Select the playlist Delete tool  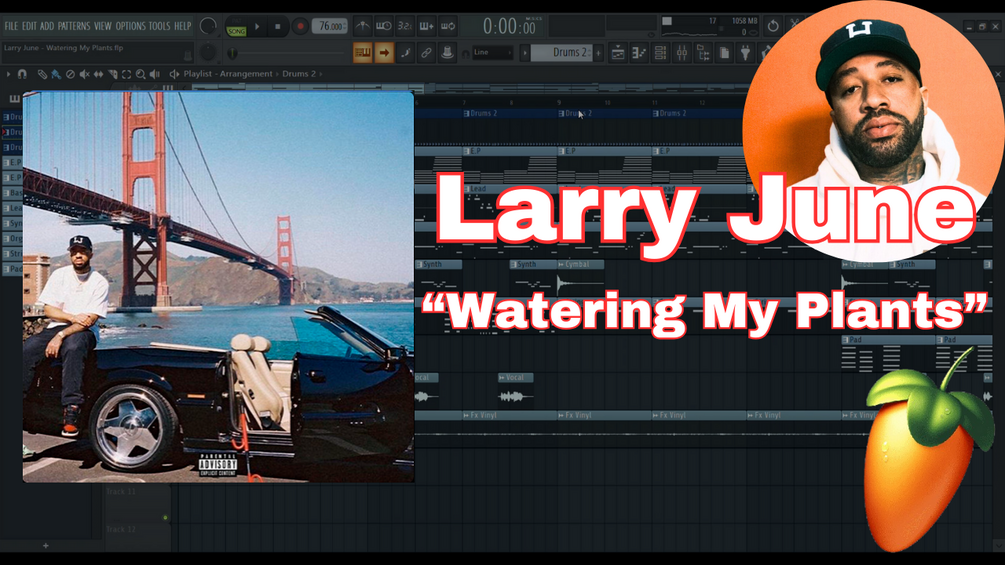(71, 74)
